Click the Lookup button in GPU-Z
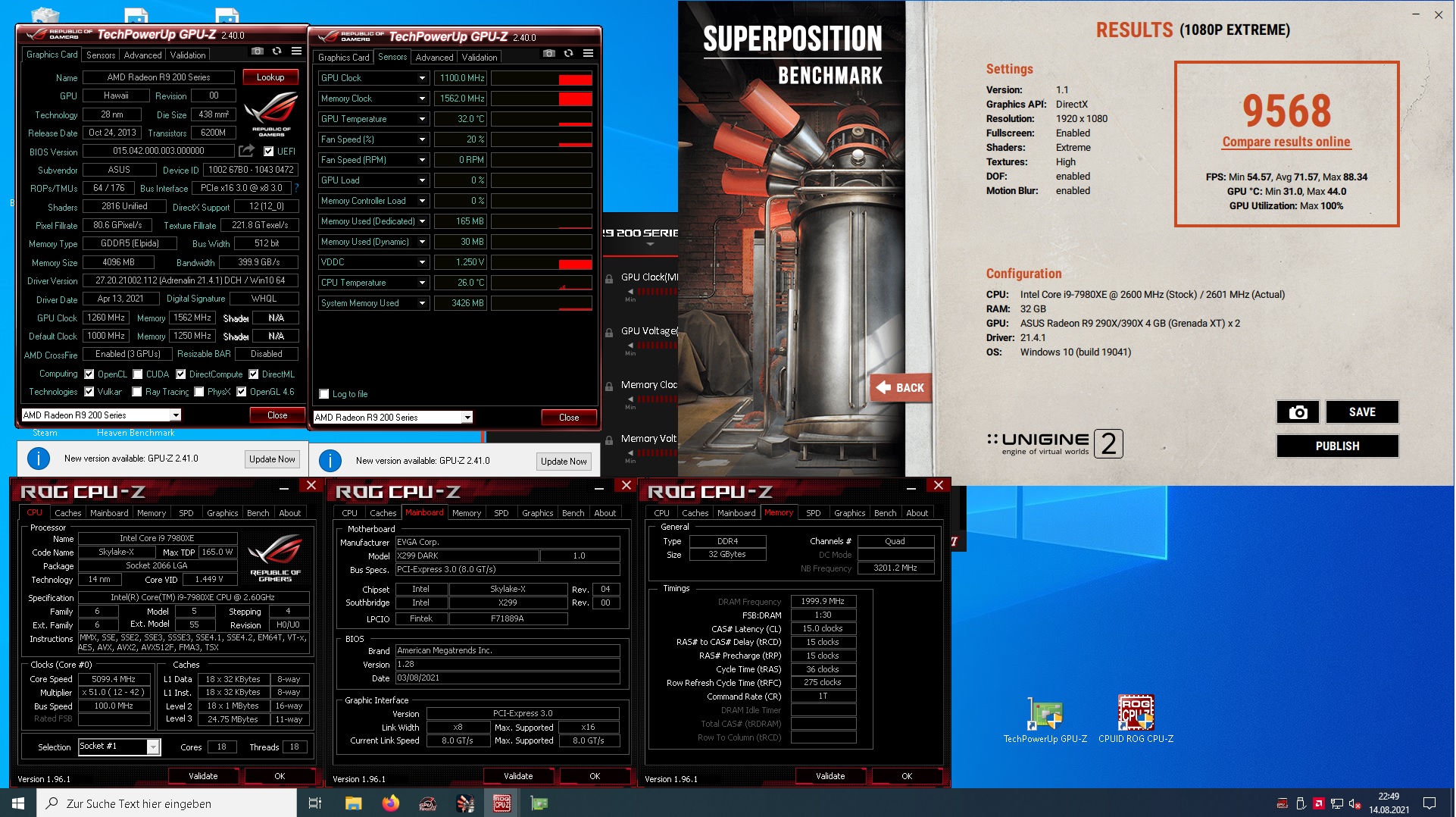Image resolution: width=1456 pixels, height=817 pixels. pyautogui.click(x=270, y=77)
